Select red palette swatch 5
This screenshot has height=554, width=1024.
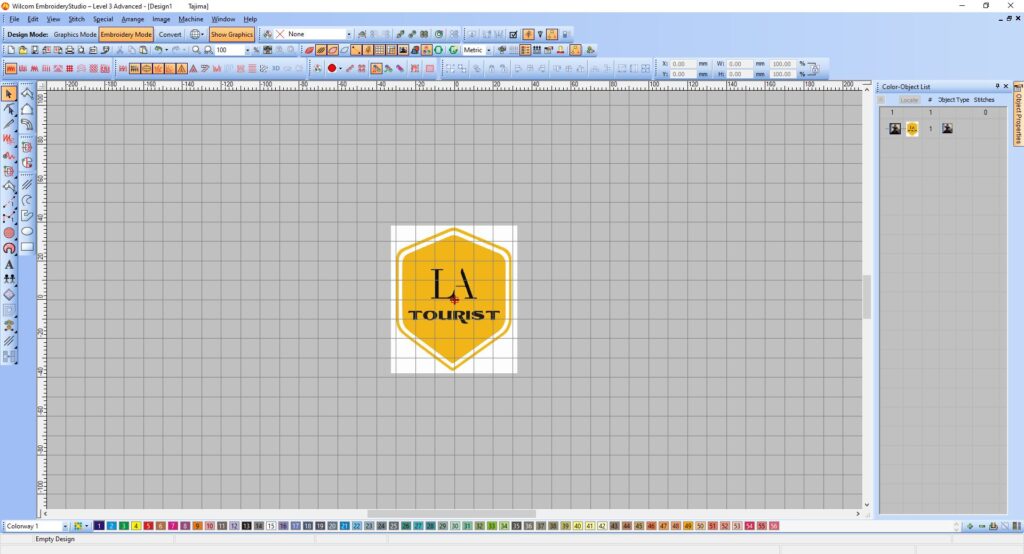(x=148, y=526)
